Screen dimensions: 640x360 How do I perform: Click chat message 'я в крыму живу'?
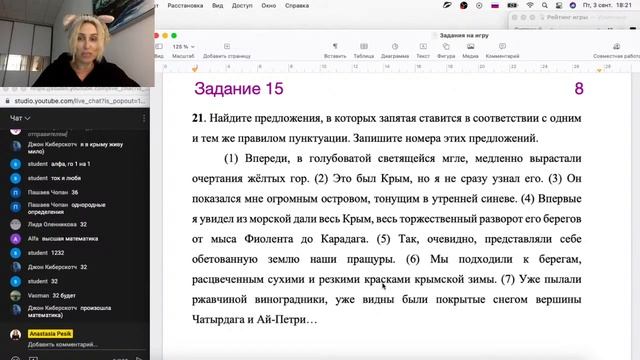pos(101,144)
